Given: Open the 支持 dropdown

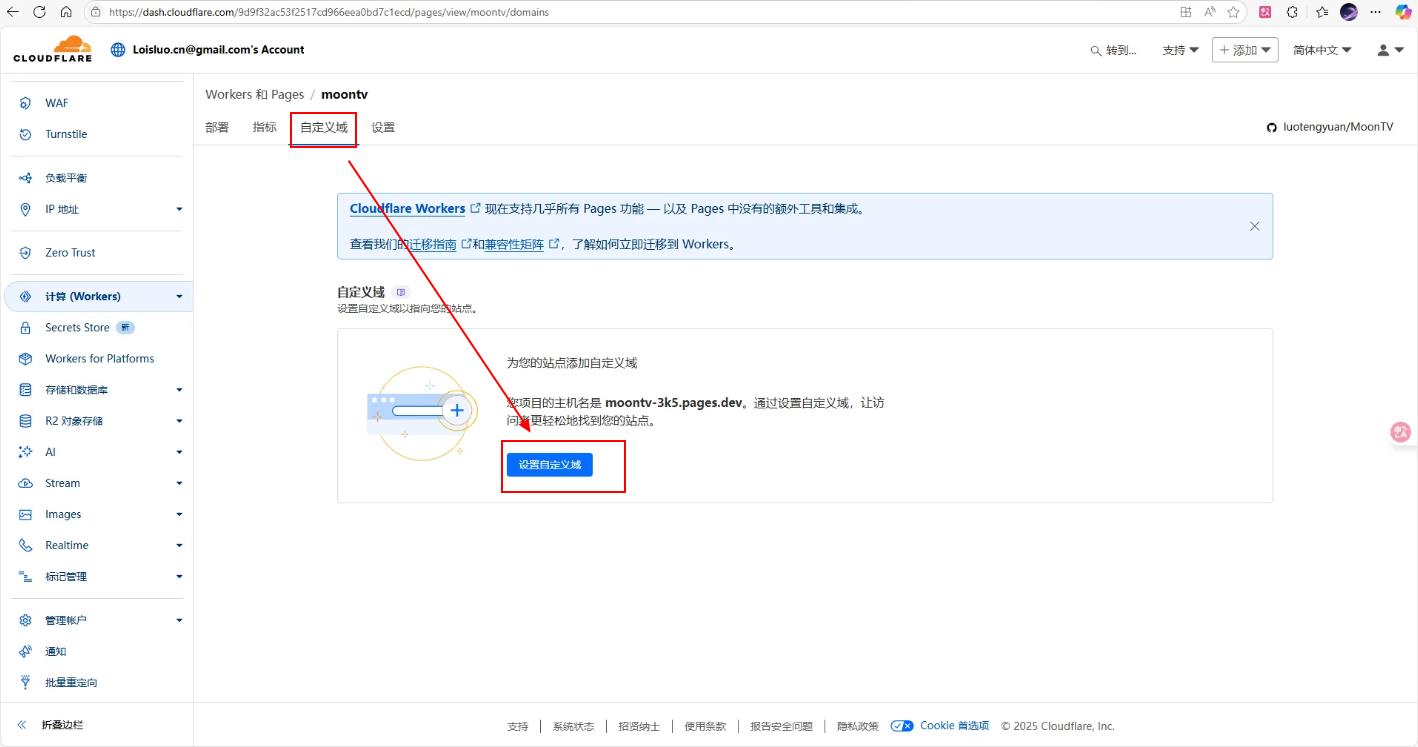Looking at the screenshot, I should coord(1180,50).
